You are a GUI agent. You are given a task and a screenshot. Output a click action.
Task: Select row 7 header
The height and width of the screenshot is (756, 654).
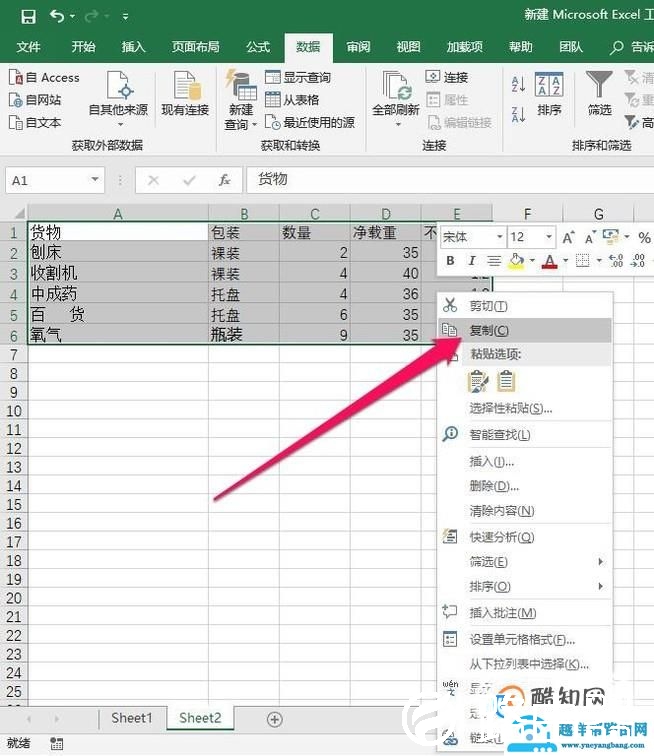coord(14,354)
